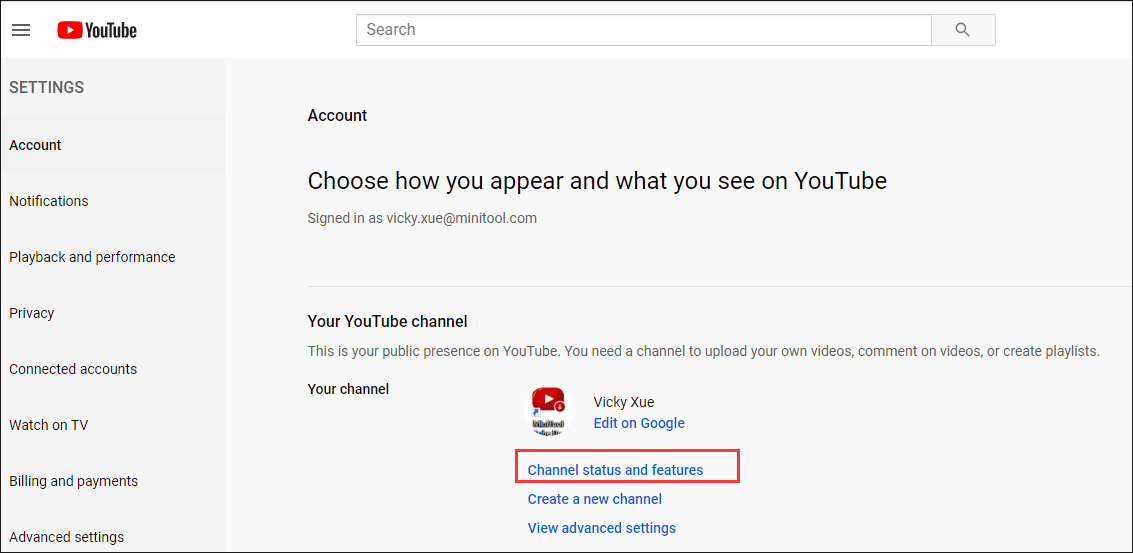Click the Vicky Xue channel avatar

(549, 411)
